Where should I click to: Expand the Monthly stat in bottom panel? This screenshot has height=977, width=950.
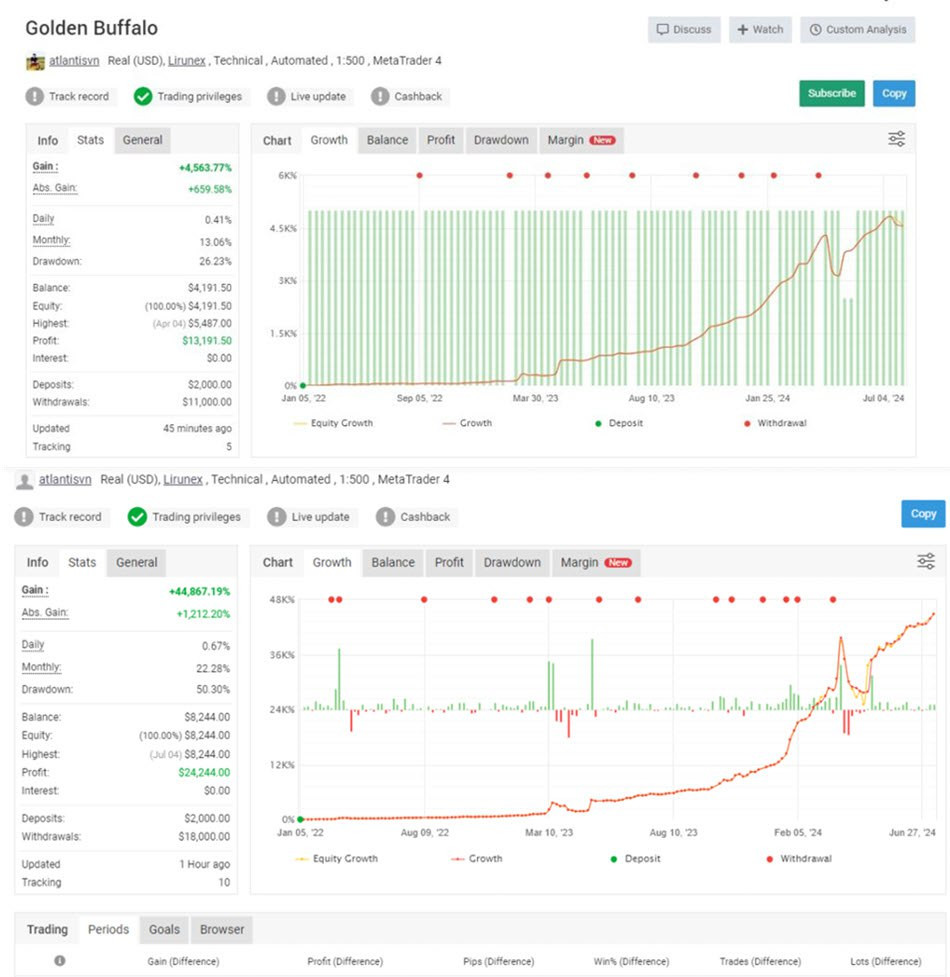(x=41, y=667)
